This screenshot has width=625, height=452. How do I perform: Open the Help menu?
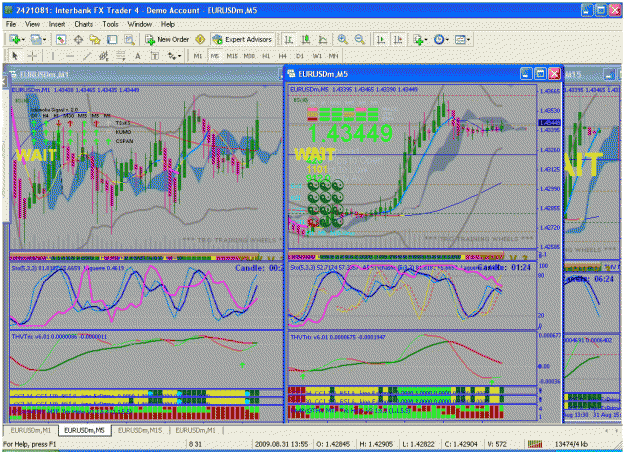point(168,24)
